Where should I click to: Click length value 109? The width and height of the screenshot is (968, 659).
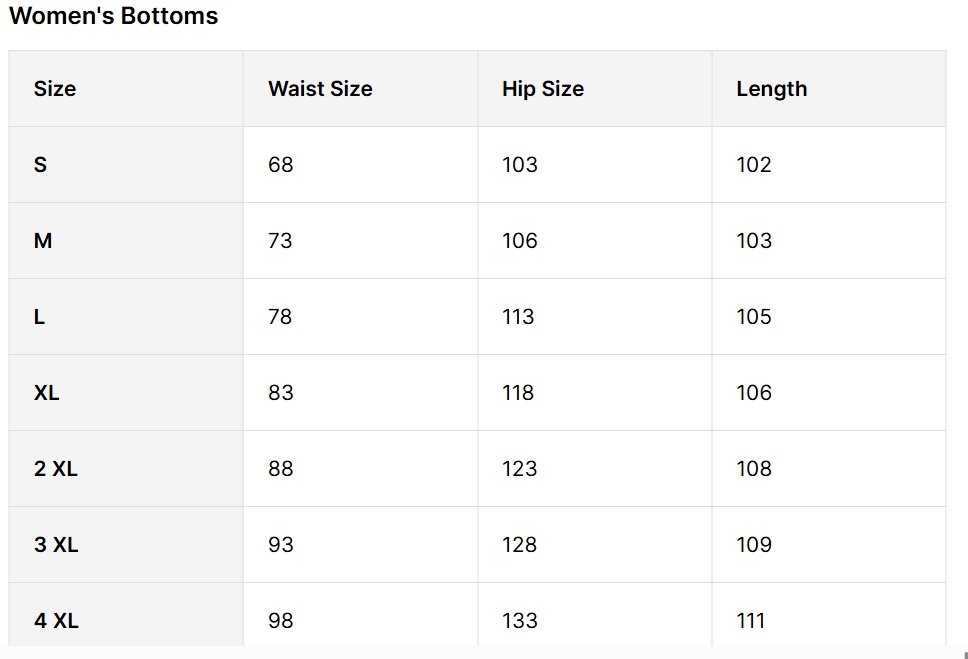[x=754, y=545]
